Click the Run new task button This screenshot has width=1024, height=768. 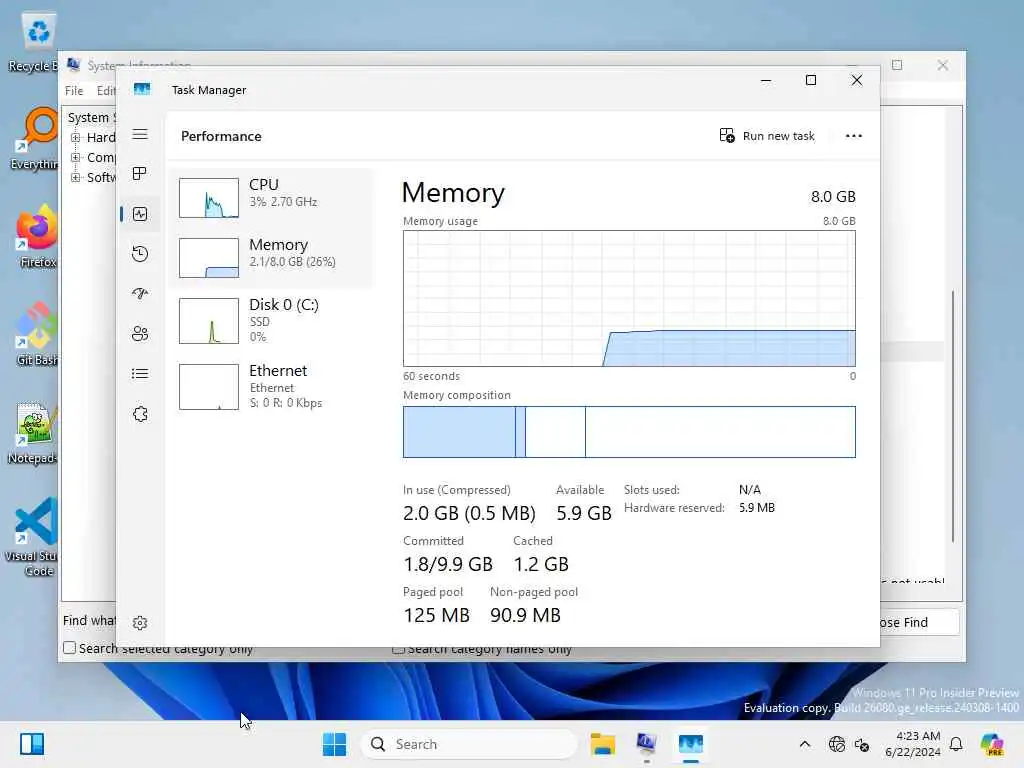tap(767, 136)
